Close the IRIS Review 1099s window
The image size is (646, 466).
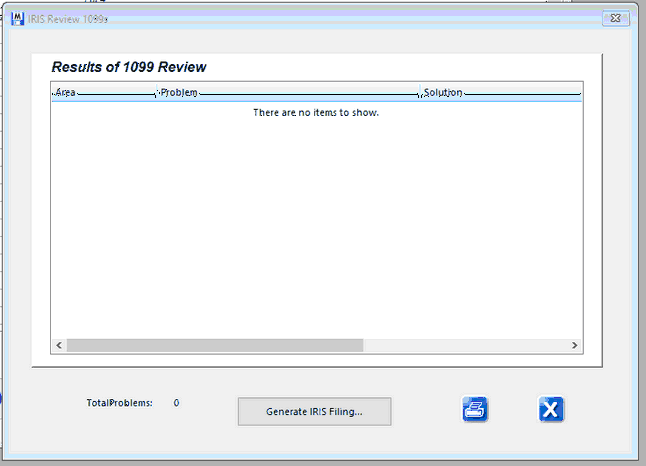(615, 18)
